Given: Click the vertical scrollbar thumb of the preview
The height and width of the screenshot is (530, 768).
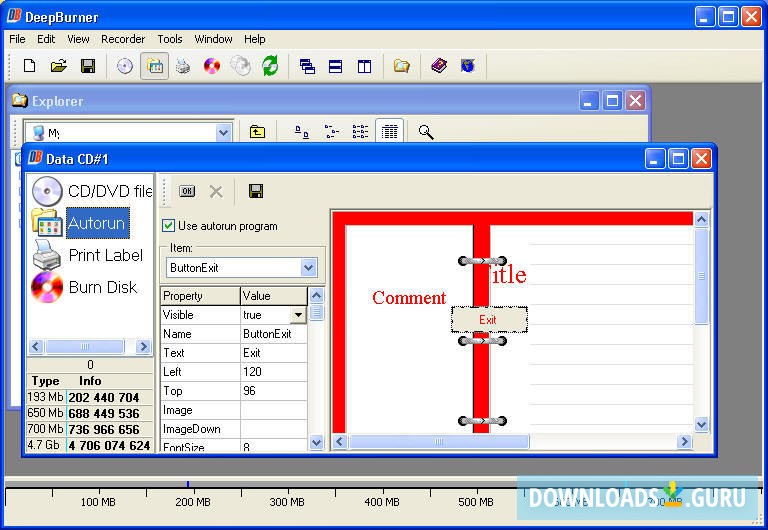Looking at the screenshot, I should pyautogui.click(x=701, y=276).
